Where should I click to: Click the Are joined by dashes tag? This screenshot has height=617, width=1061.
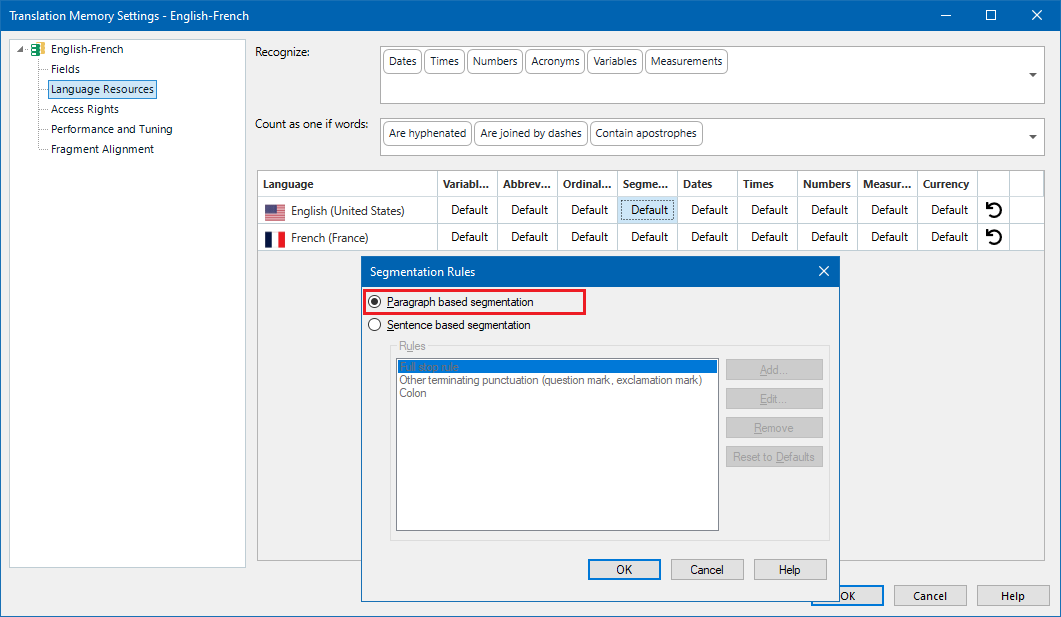[x=531, y=133]
